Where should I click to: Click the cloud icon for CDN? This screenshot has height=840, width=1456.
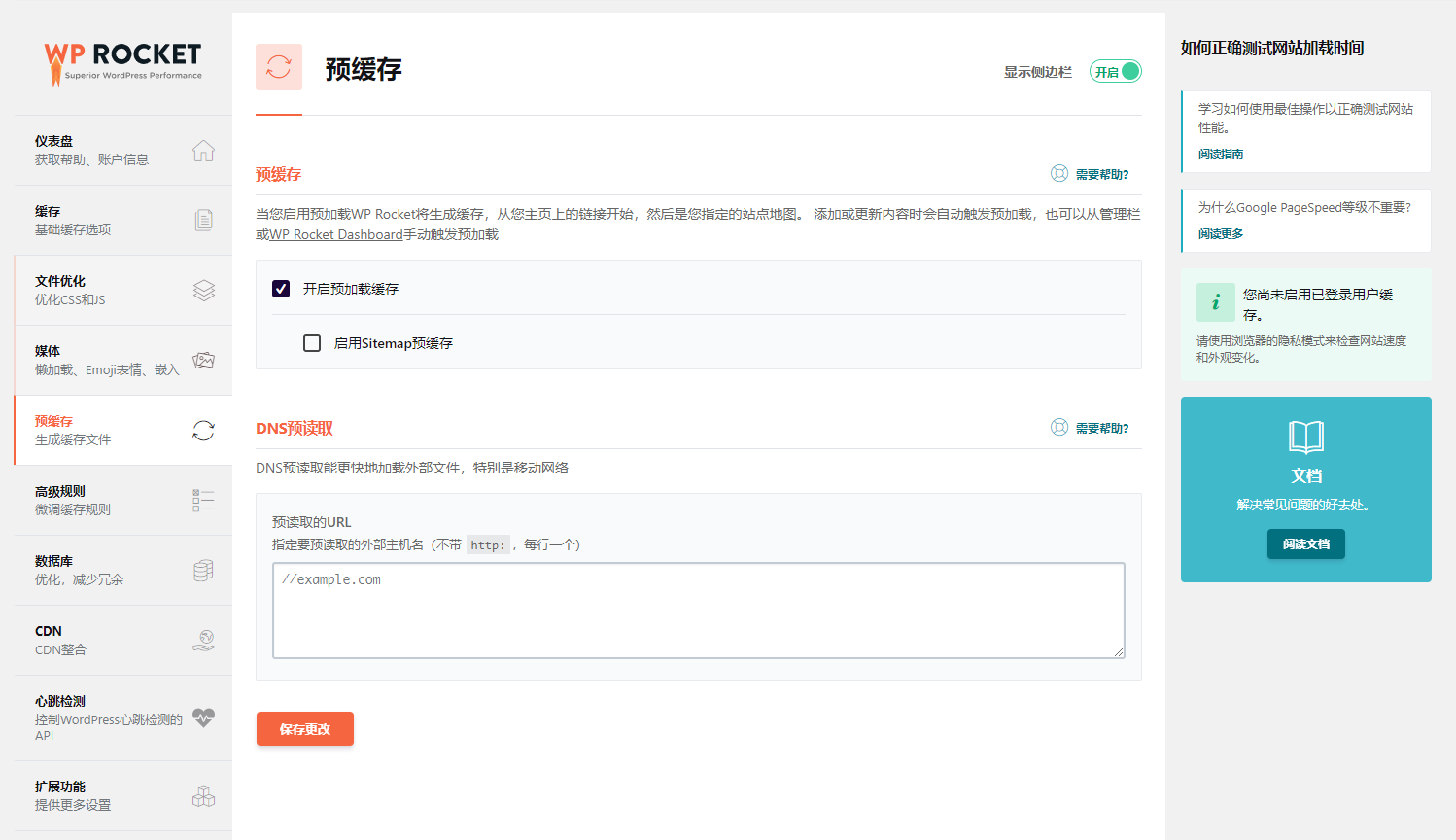203,639
